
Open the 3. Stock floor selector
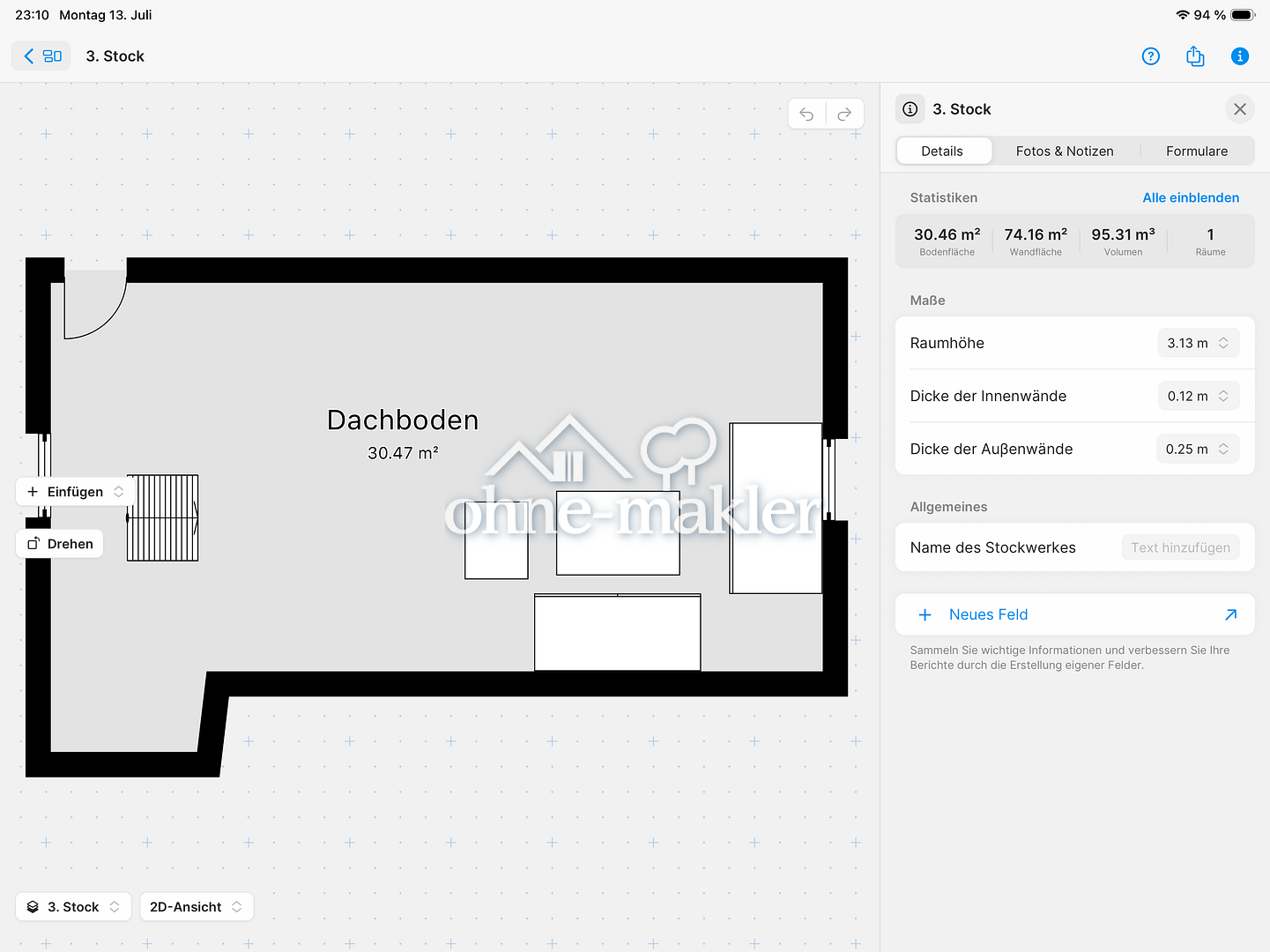(73, 907)
